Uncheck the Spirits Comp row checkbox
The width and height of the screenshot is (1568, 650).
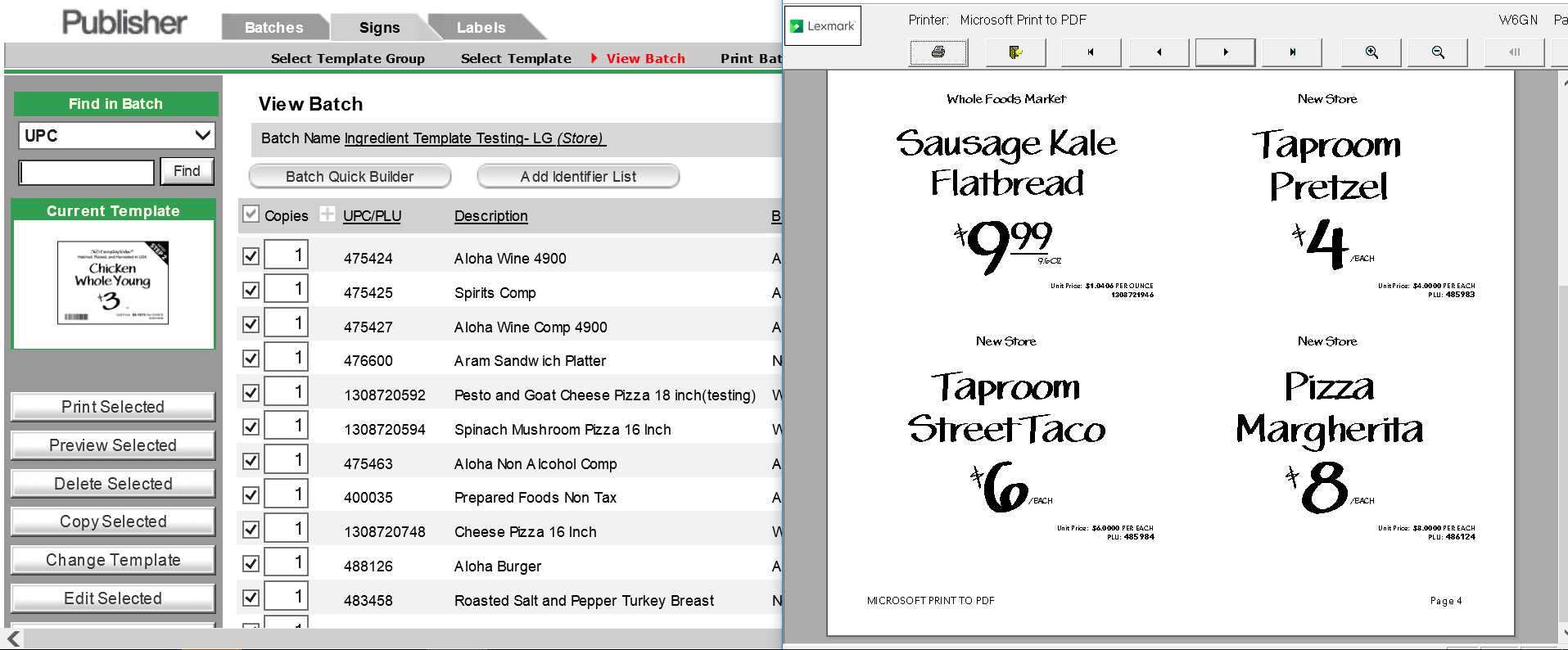pos(251,291)
